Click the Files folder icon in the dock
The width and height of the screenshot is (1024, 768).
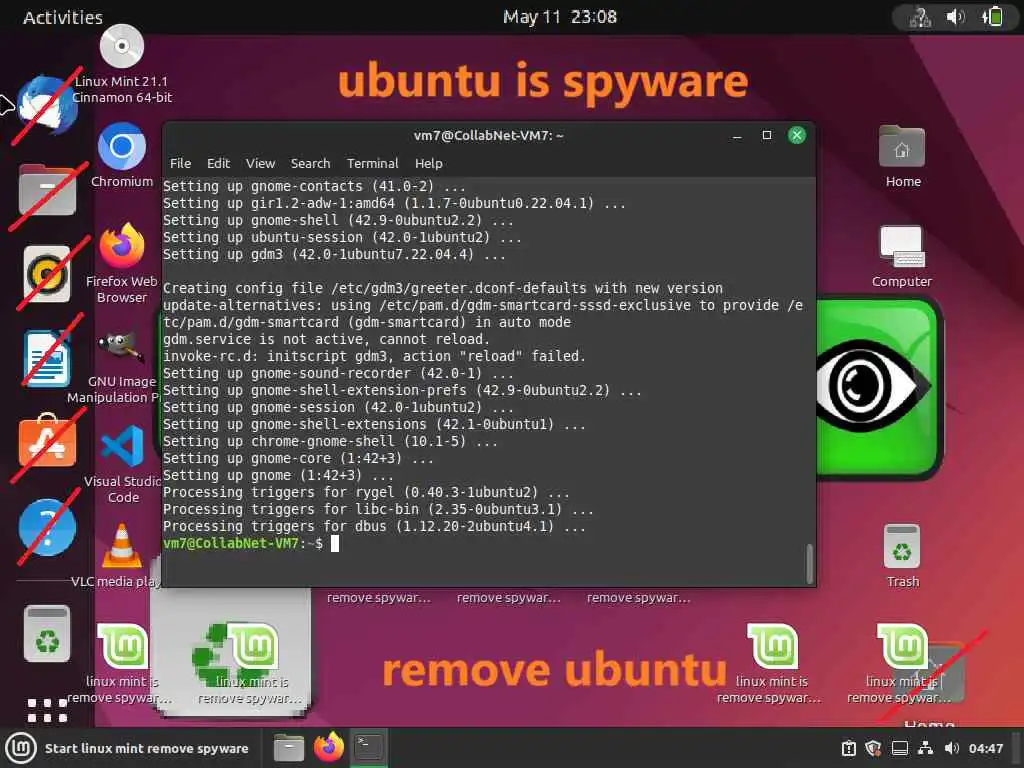[47, 191]
